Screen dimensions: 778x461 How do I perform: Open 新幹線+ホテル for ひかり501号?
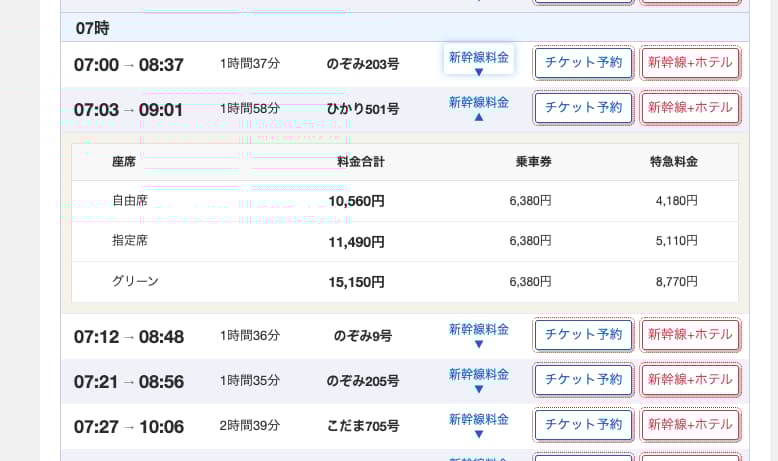[x=690, y=108]
